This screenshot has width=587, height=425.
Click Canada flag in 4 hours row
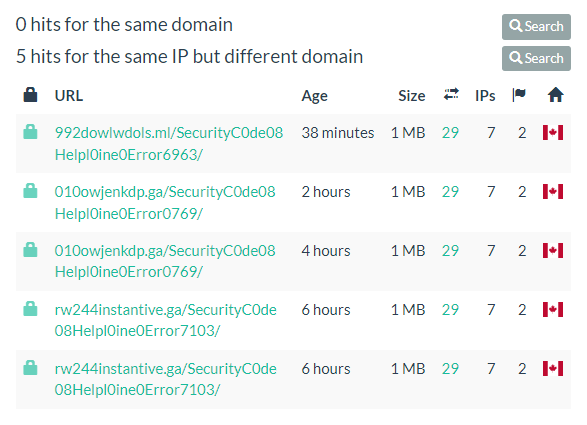pos(553,251)
